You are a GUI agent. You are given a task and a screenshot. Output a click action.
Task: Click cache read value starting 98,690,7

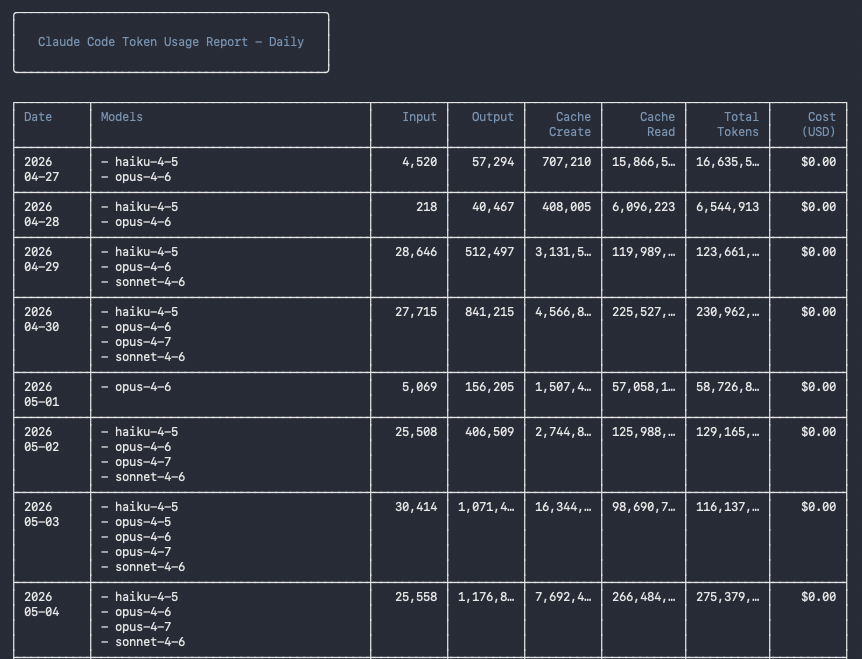point(643,507)
